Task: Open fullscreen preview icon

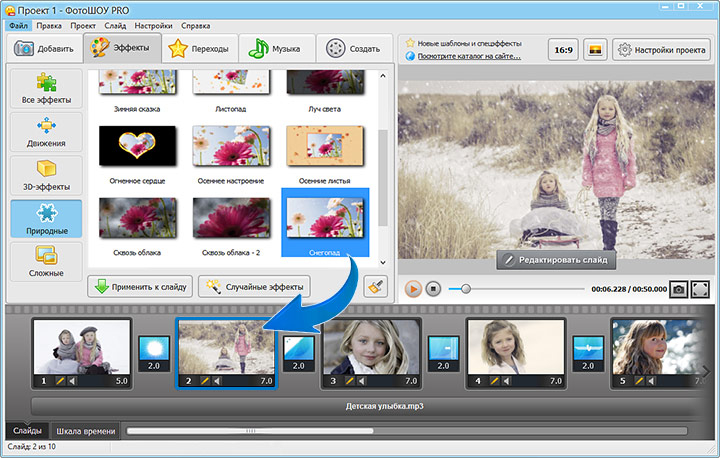Action: 700,289
